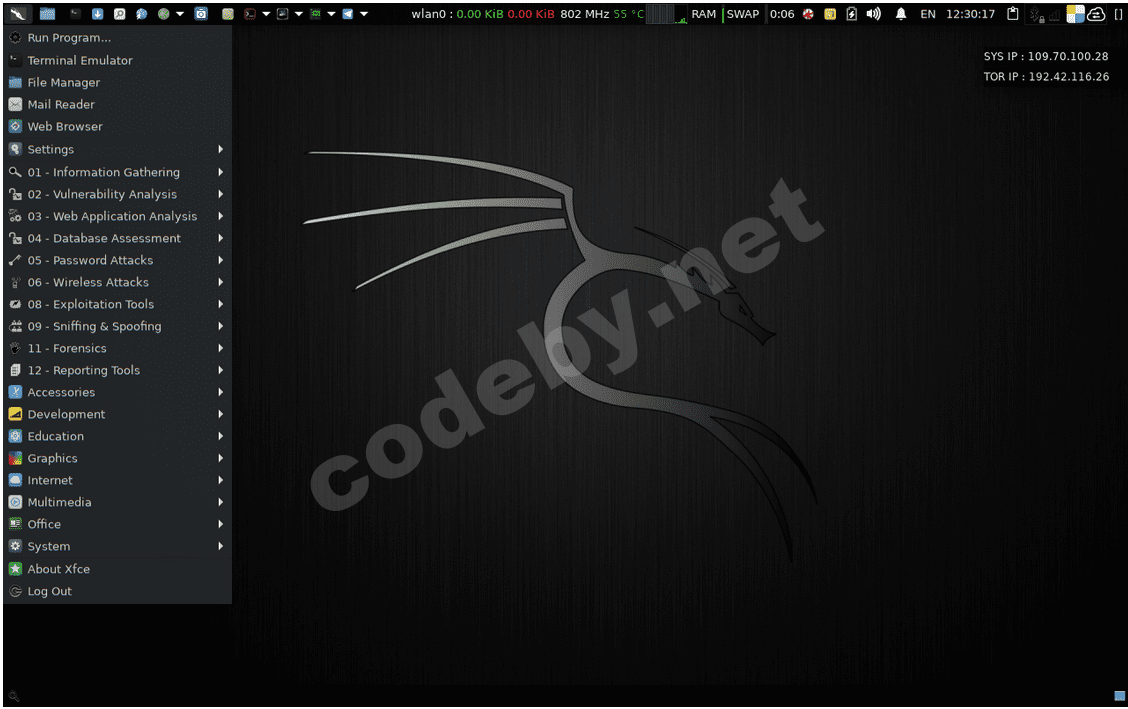Open Terminal Emulator from the menu
The width and height of the screenshot is (1128, 709).
(x=117, y=60)
